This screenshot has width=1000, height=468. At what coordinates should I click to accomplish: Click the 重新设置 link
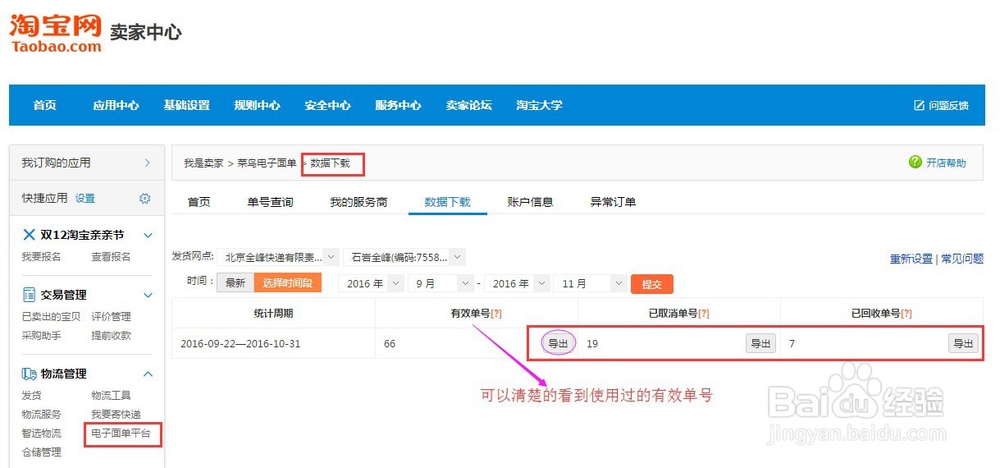pos(911,259)
